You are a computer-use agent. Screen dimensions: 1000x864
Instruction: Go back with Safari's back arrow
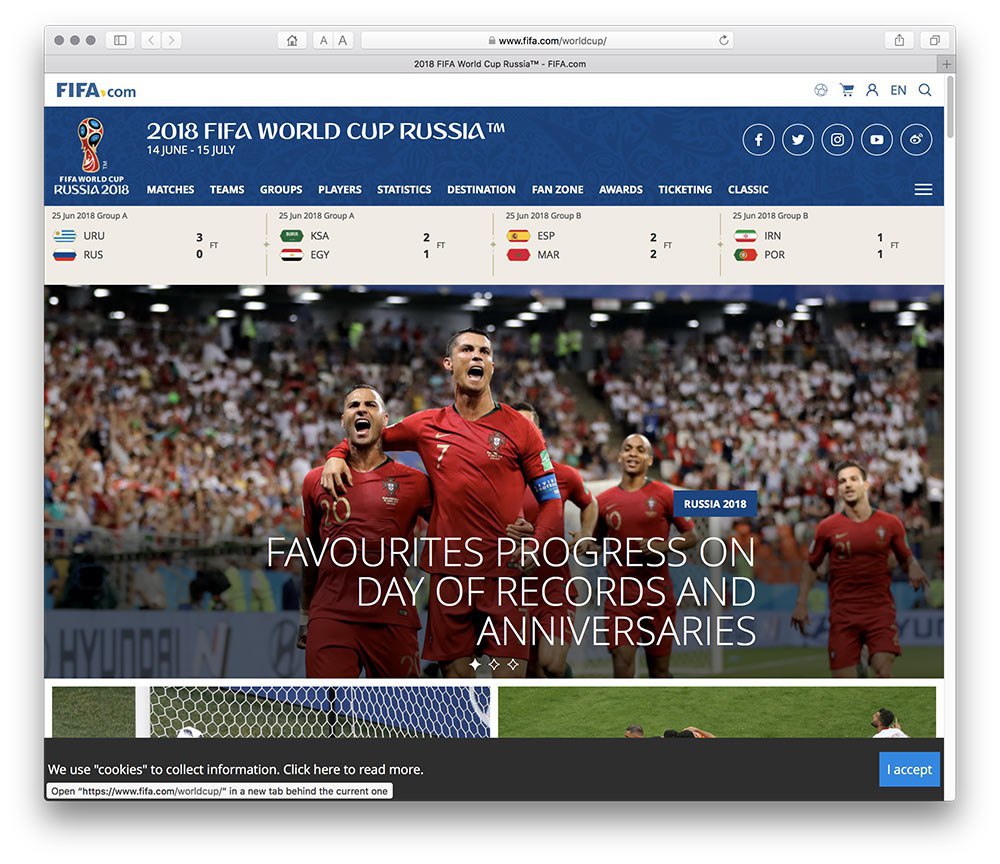point(151,40)
